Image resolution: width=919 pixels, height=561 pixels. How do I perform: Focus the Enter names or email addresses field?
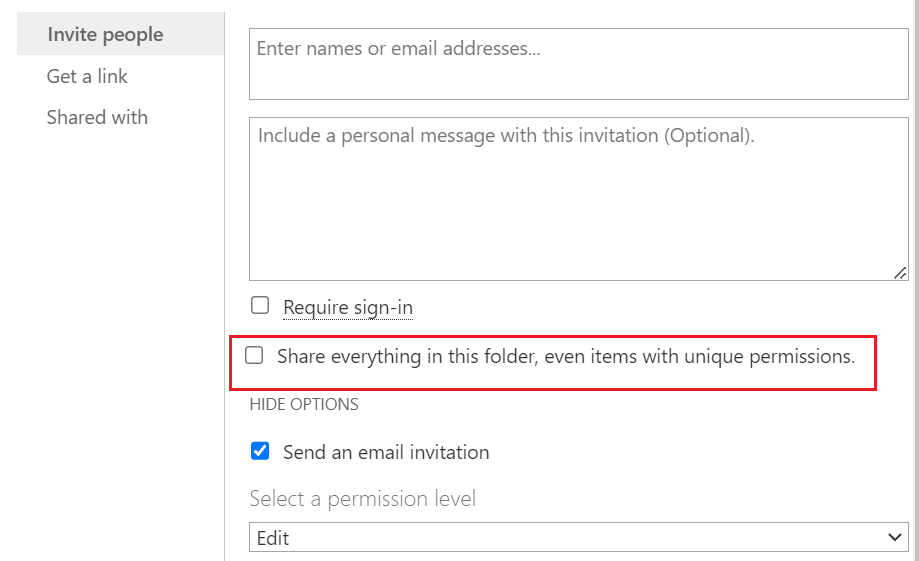tap(578, 64)
